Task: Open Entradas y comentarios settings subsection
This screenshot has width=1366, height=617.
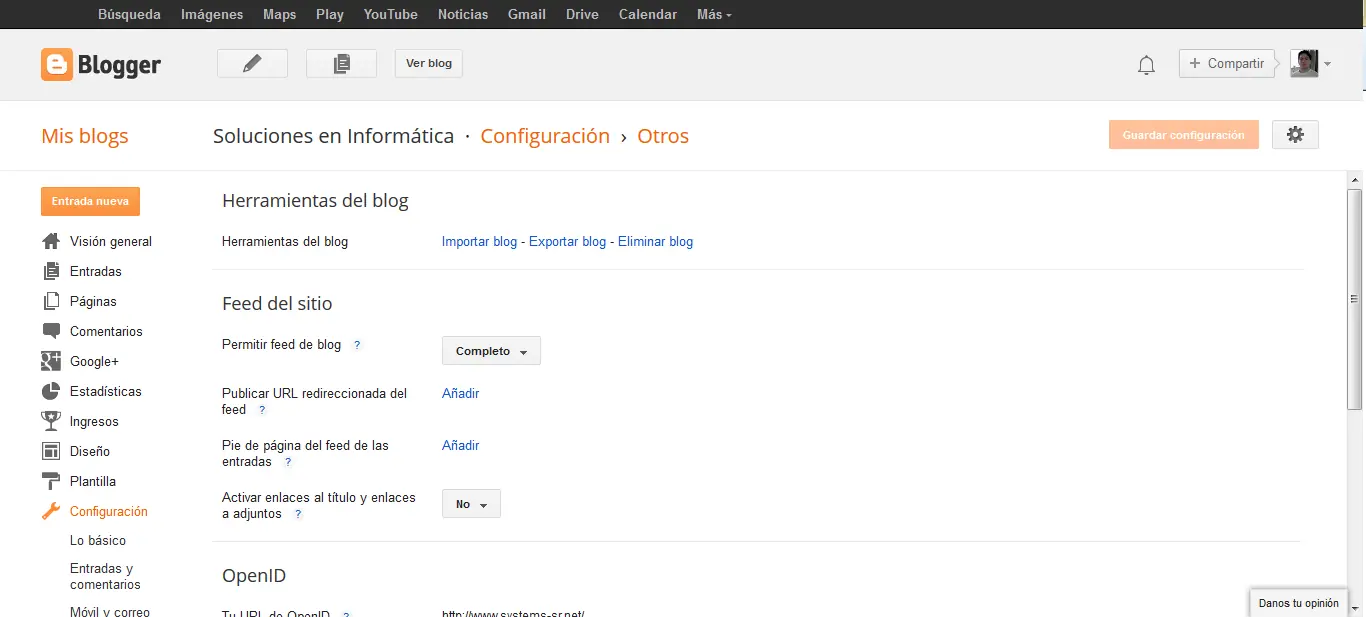Action: click(105, 576)
